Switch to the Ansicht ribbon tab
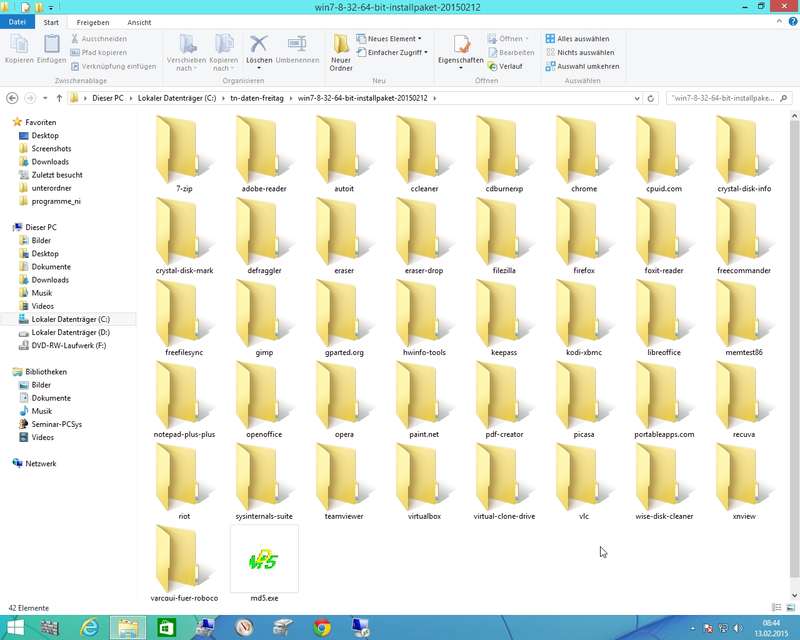 139,22
